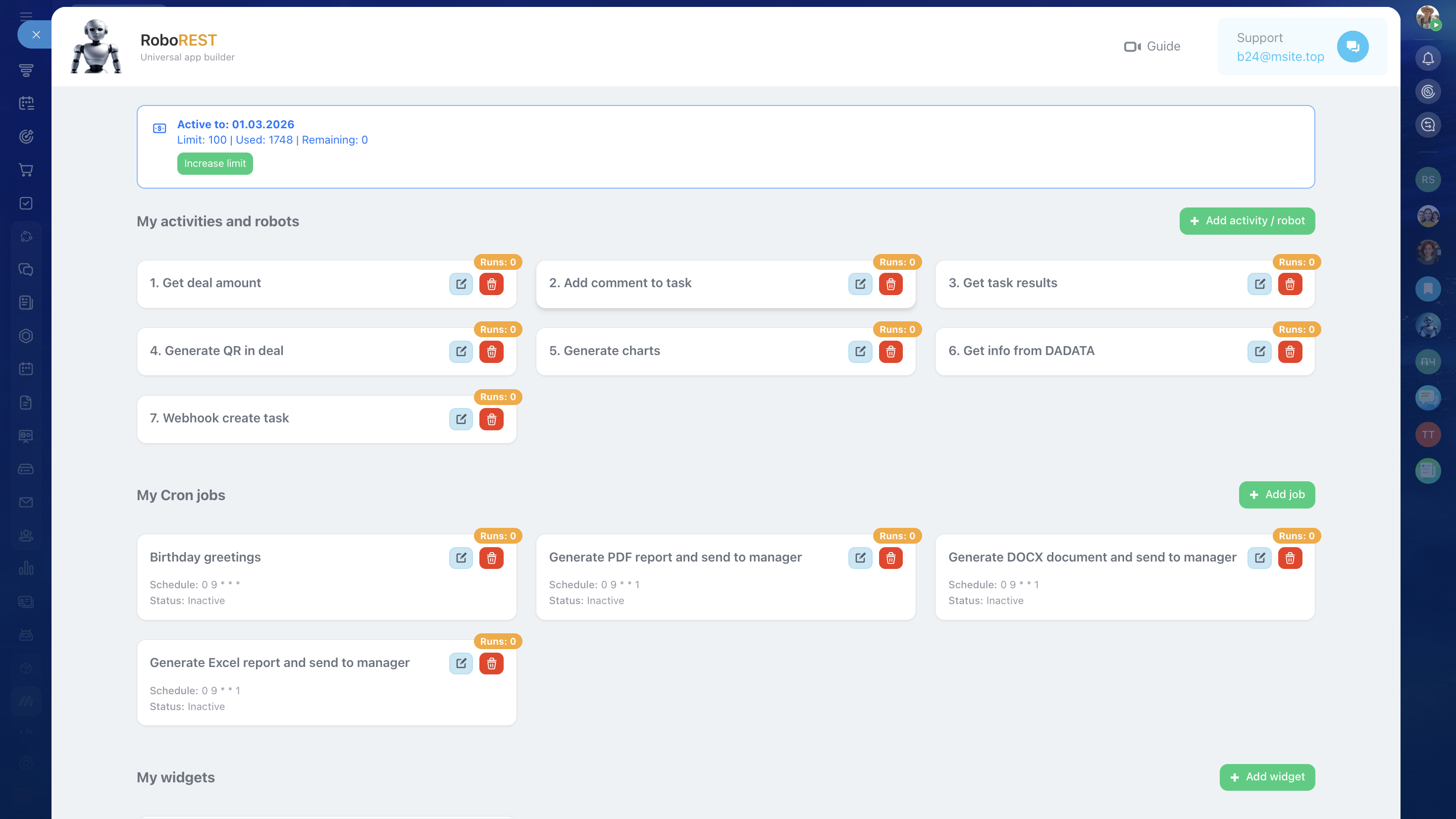
Task: Open notifications bell in right sidebar
Action: click(1428, 58)
